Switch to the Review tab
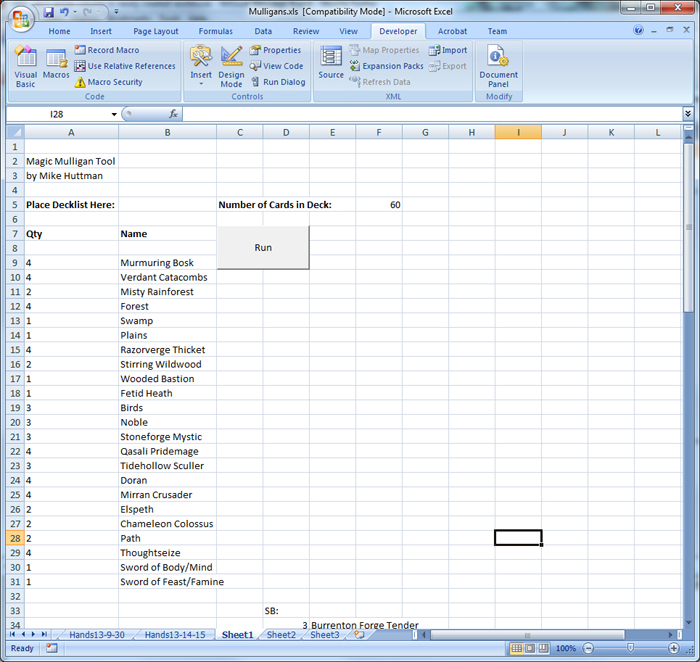Viewport: 700px width, 662px height. [x=306, y=31]
